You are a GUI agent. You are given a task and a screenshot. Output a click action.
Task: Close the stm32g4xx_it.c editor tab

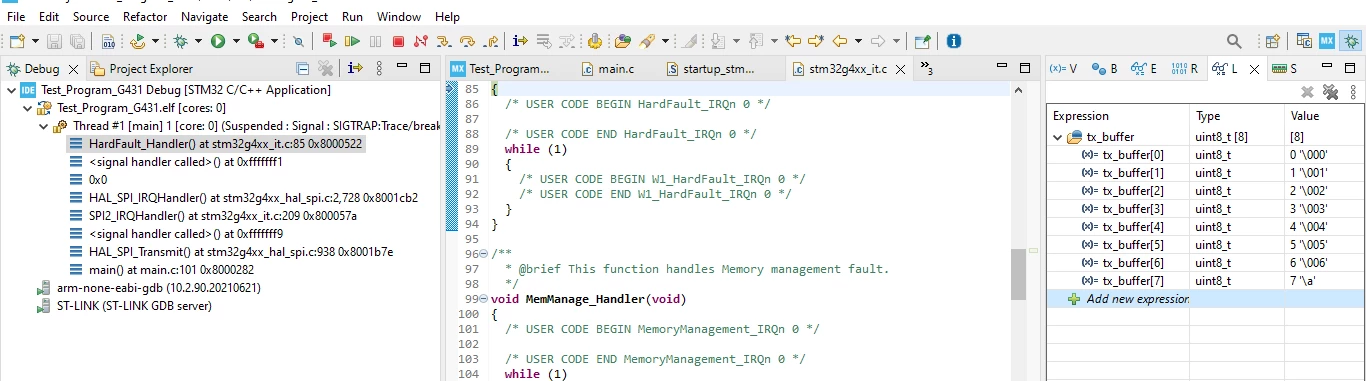coord(899,69)
